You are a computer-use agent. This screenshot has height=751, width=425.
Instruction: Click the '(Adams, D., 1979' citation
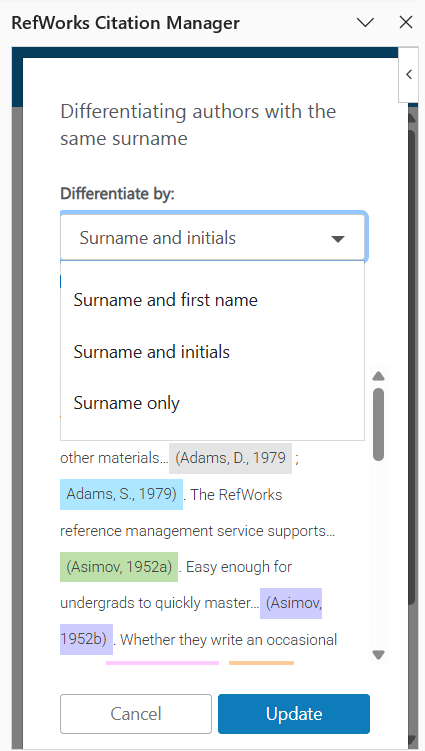click(230, 458)
